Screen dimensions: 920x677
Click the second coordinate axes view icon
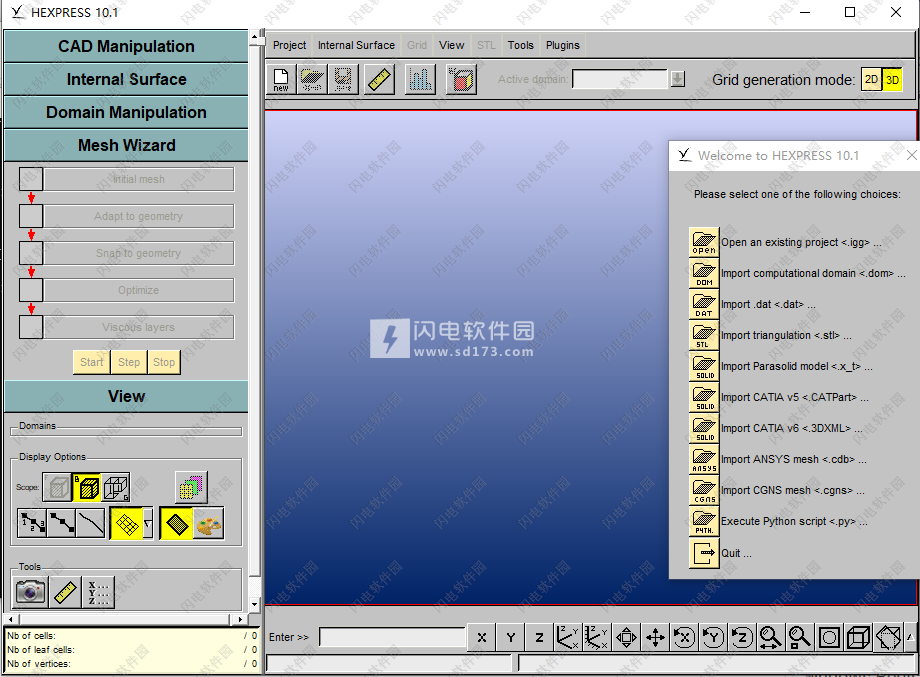point(596,637)
